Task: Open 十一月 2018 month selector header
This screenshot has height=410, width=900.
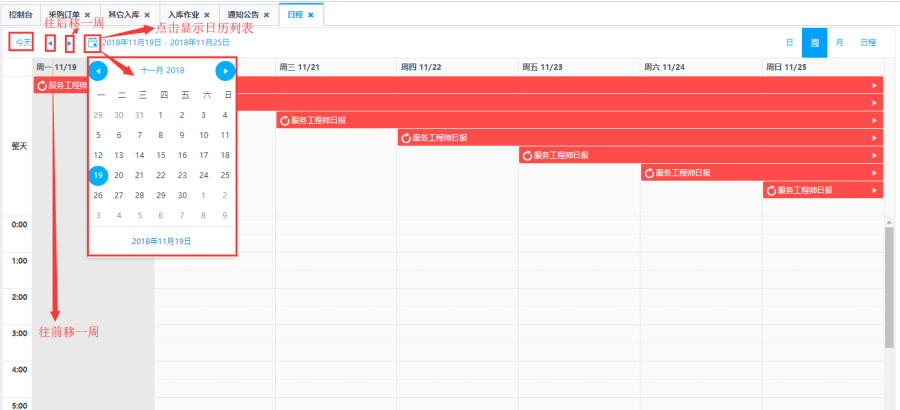Action: tap(162, 71)
